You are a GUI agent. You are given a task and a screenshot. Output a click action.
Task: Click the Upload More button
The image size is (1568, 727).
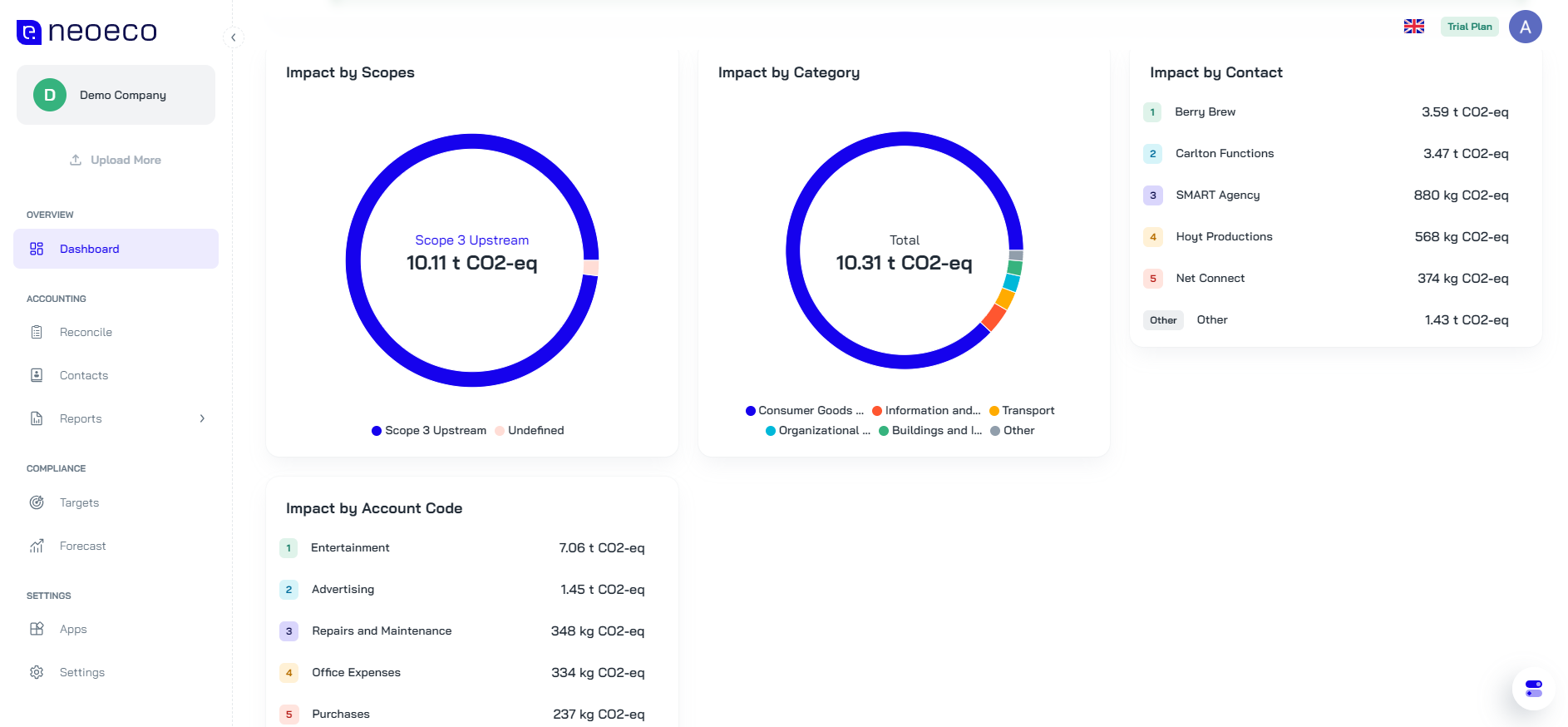116,160
